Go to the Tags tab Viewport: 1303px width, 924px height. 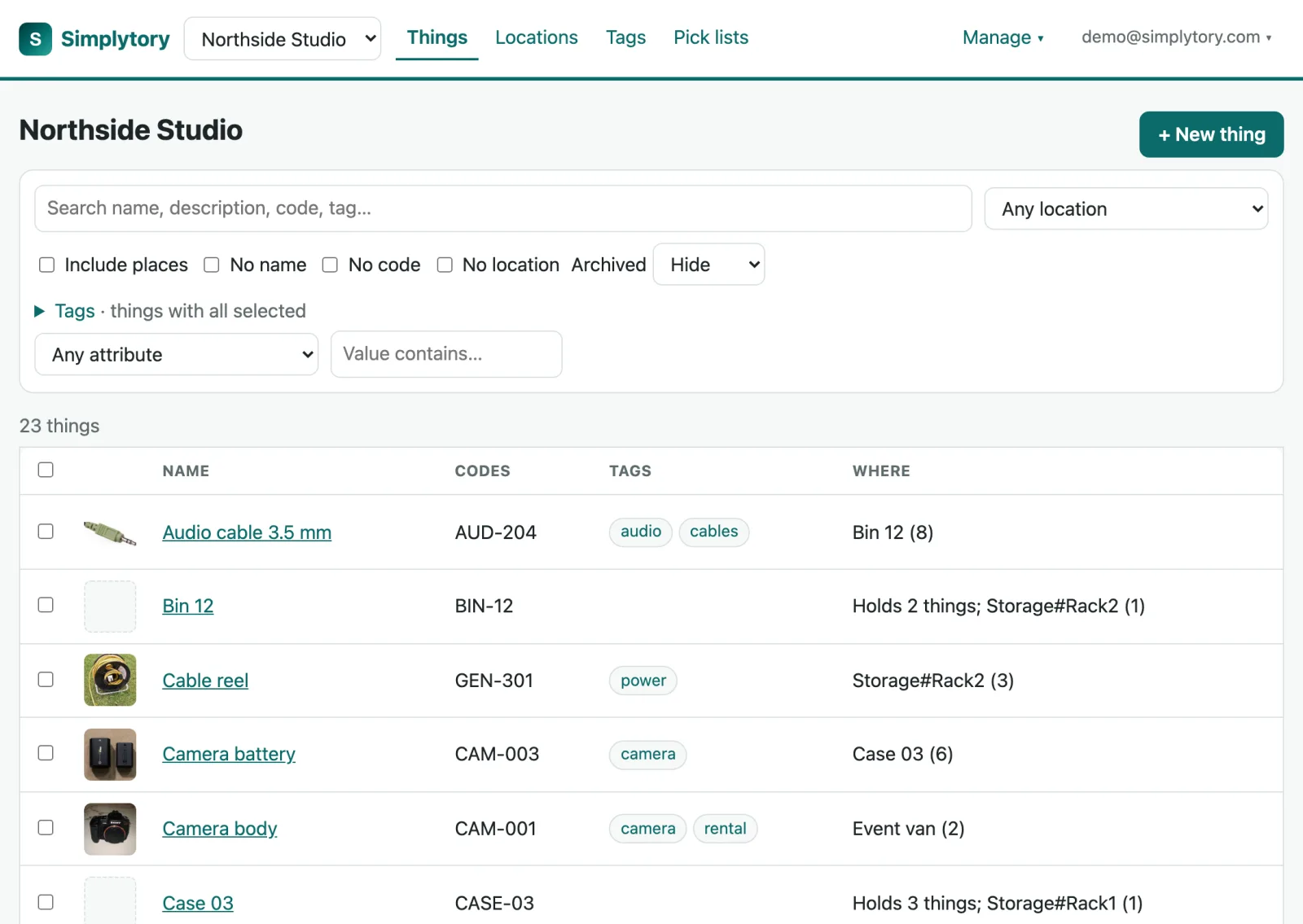(625, 37)
